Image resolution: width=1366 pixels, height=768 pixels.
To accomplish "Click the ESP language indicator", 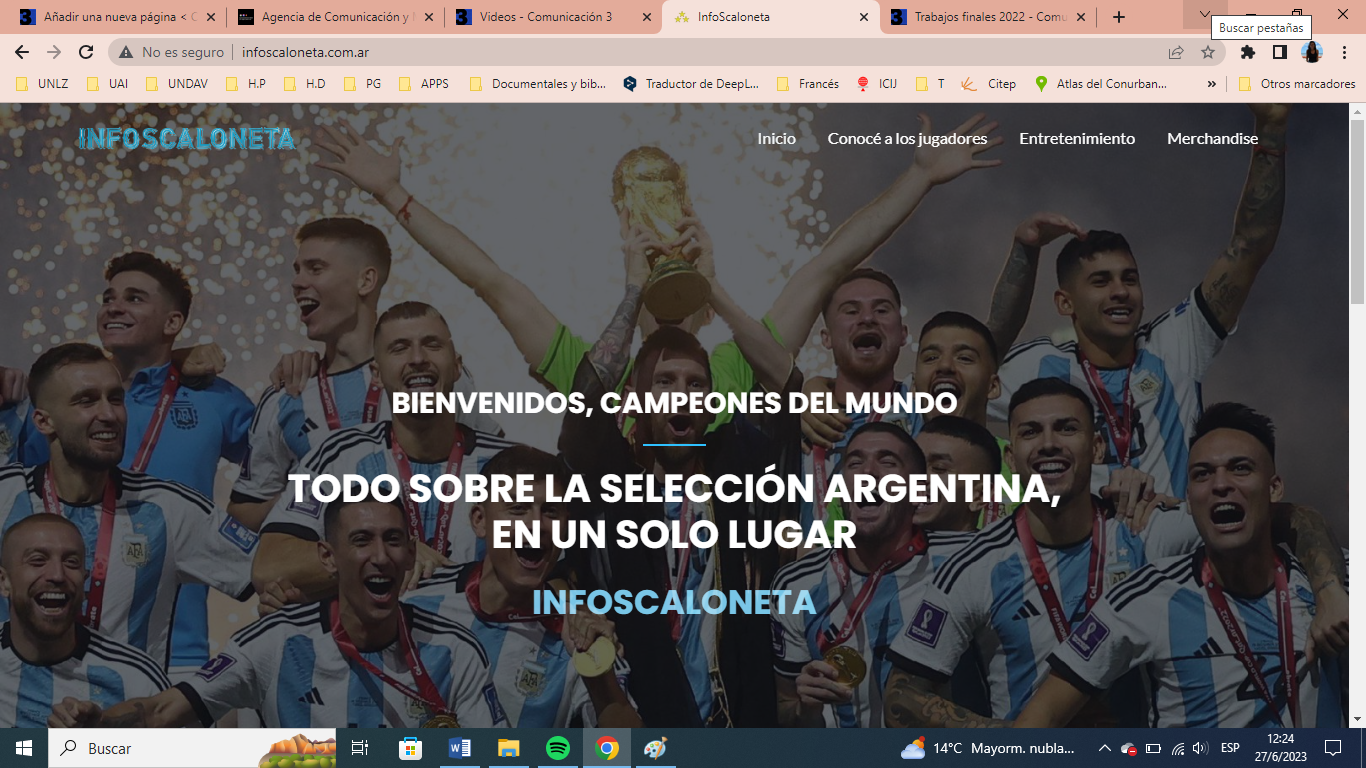I will coord(1230,748).
